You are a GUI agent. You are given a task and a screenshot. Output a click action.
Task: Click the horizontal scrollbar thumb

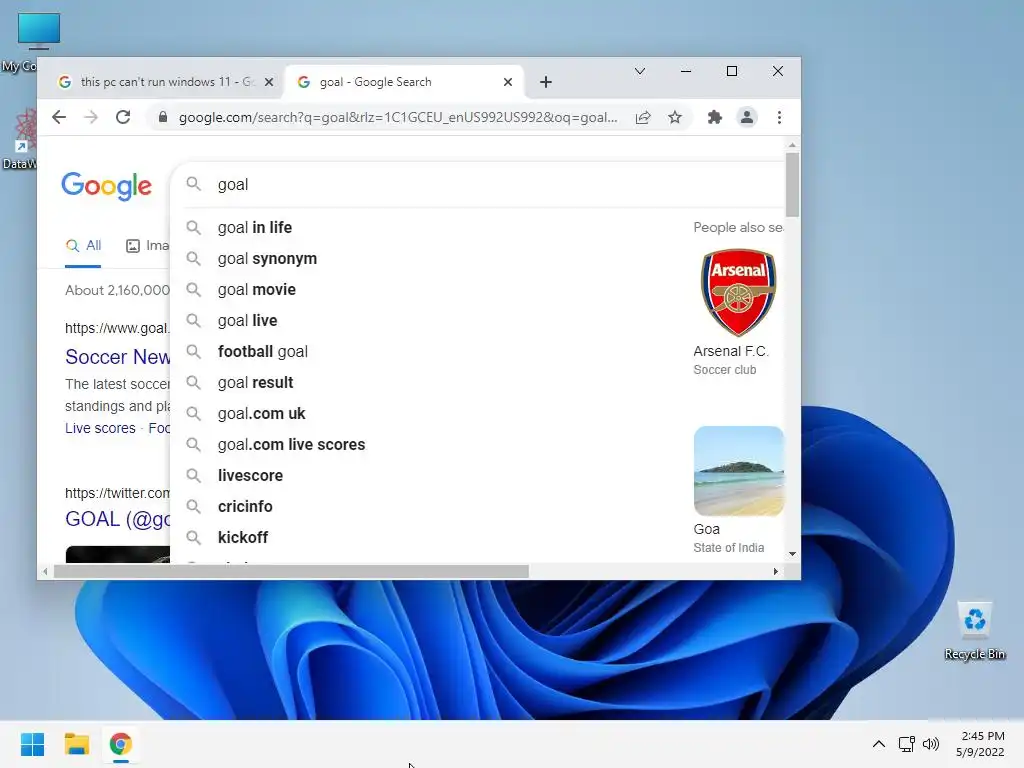point(291,571)
